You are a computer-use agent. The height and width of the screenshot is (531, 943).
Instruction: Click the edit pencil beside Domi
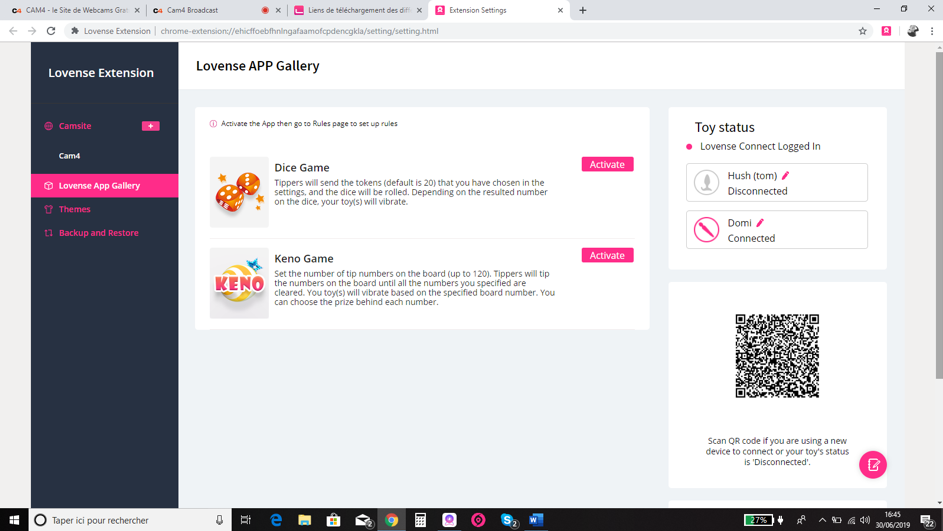tap(760, 223)
